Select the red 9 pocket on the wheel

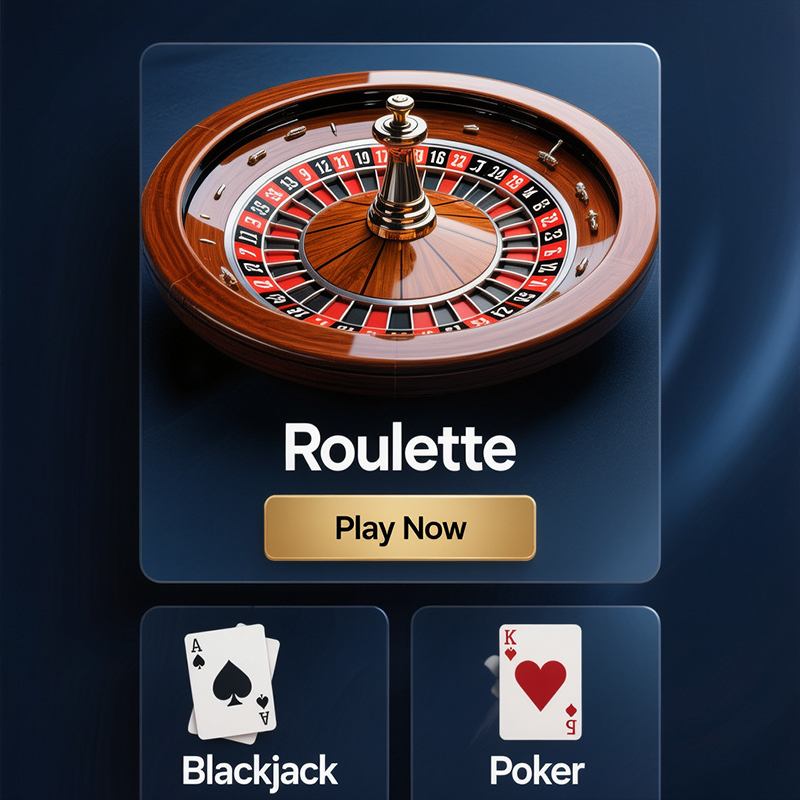coord(306,175)
